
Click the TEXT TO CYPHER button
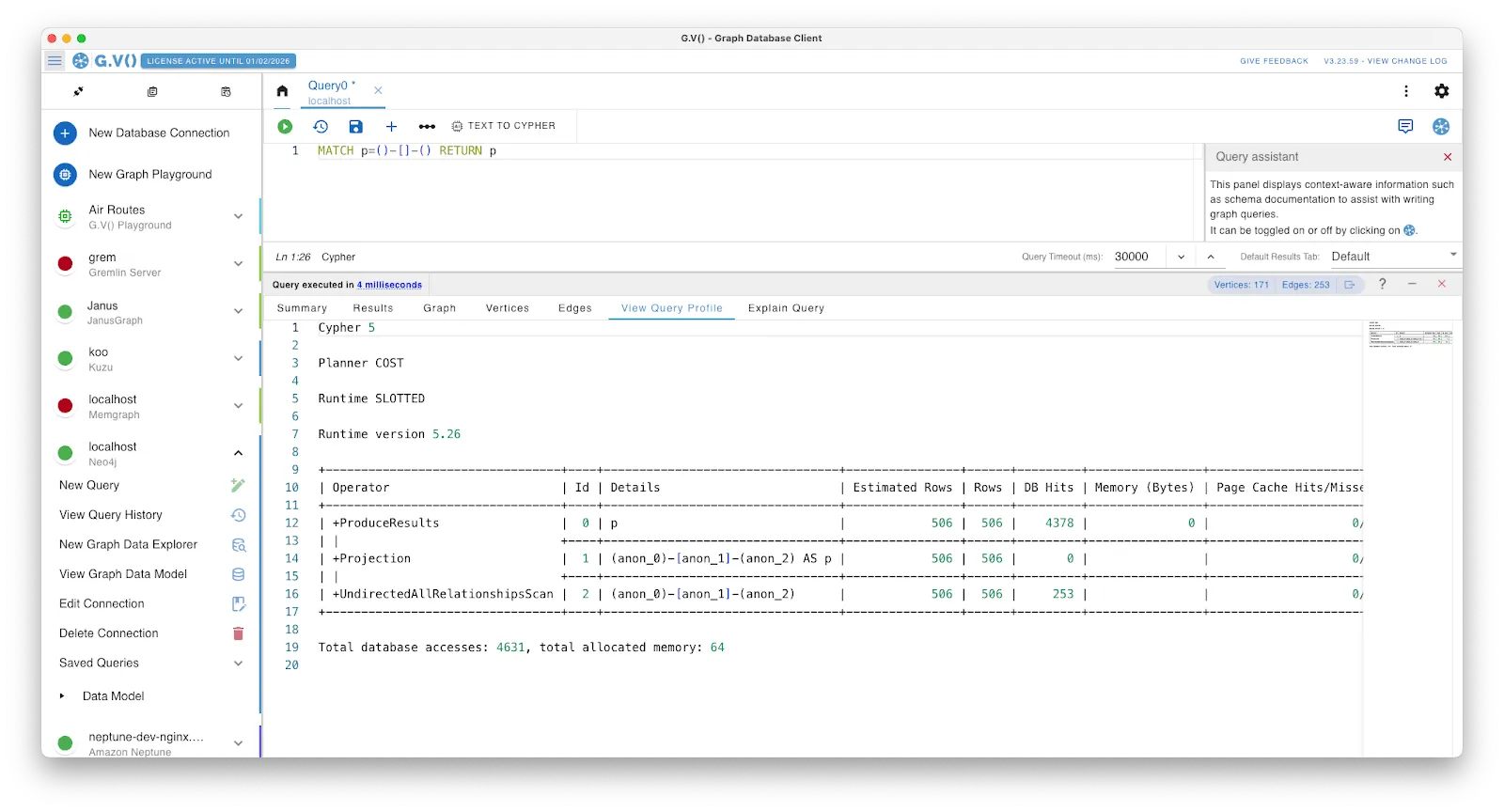(x=504, y=126)
